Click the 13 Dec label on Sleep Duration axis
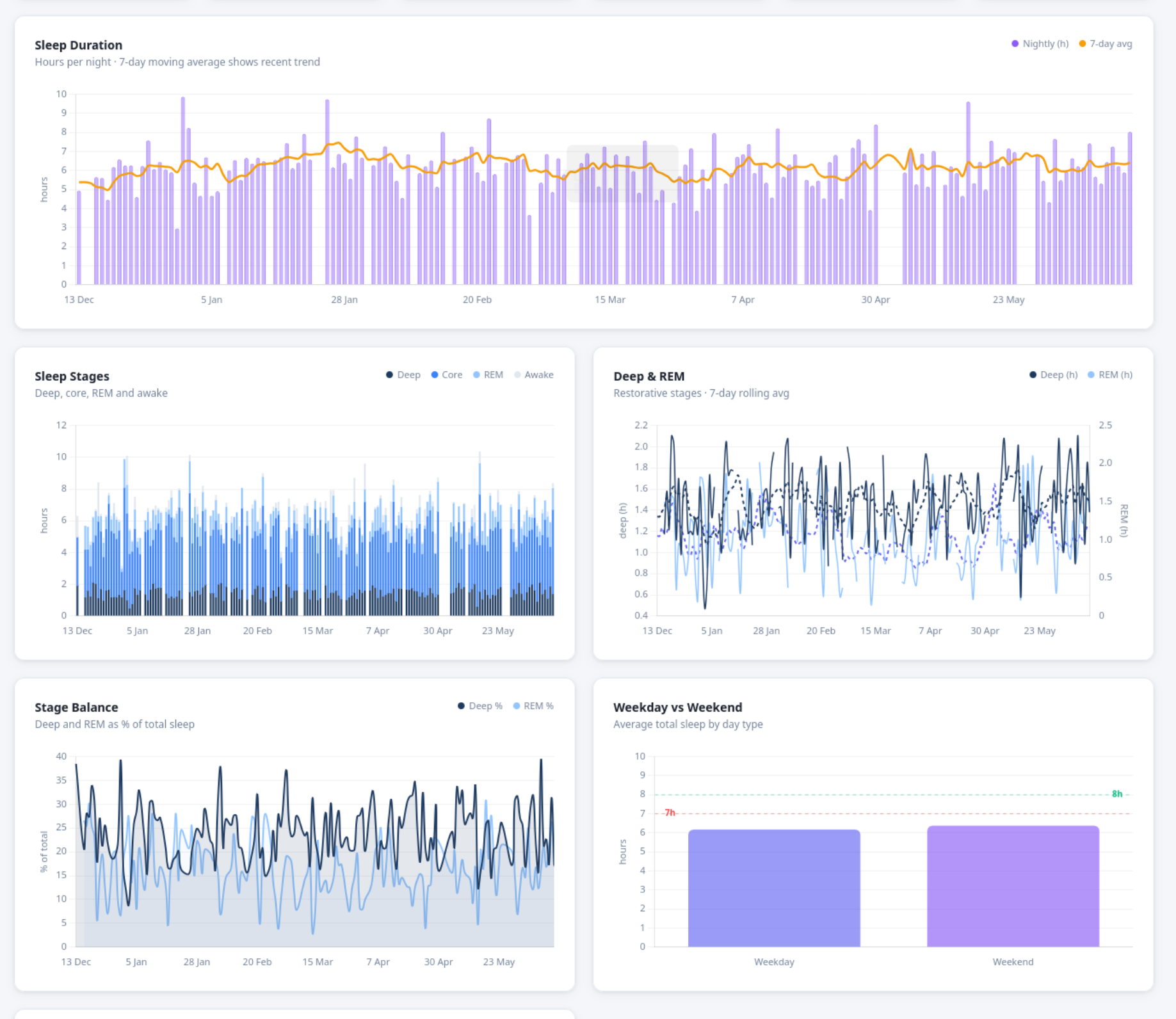Screen dimensions: 1176x1019 pos(79,300)
